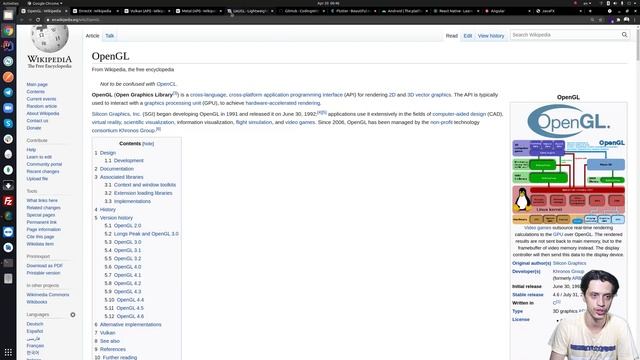Jump to Extension loading libraries section

(x=143, y=193)
